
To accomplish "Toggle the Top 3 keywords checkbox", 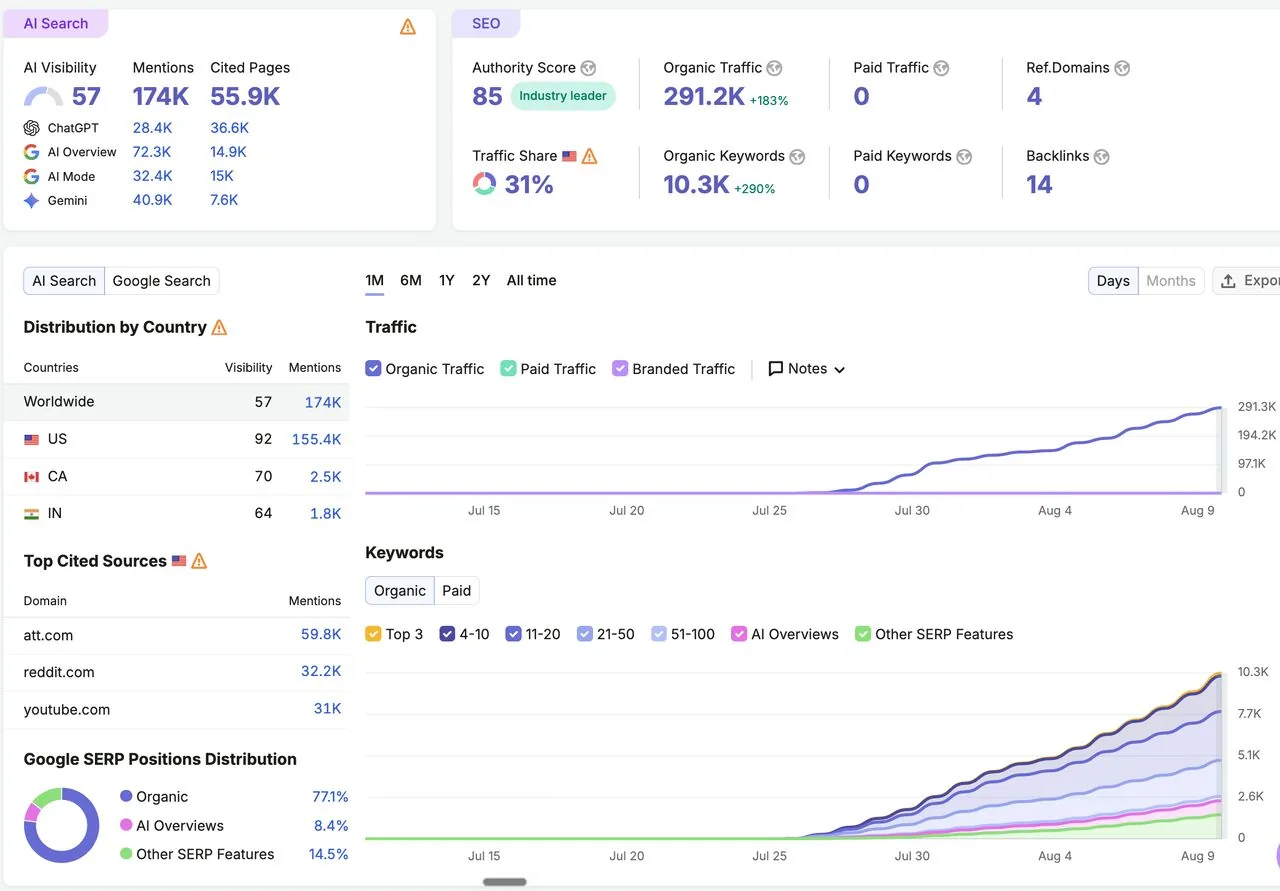I will pyautogui.click(x=373, y=634).
